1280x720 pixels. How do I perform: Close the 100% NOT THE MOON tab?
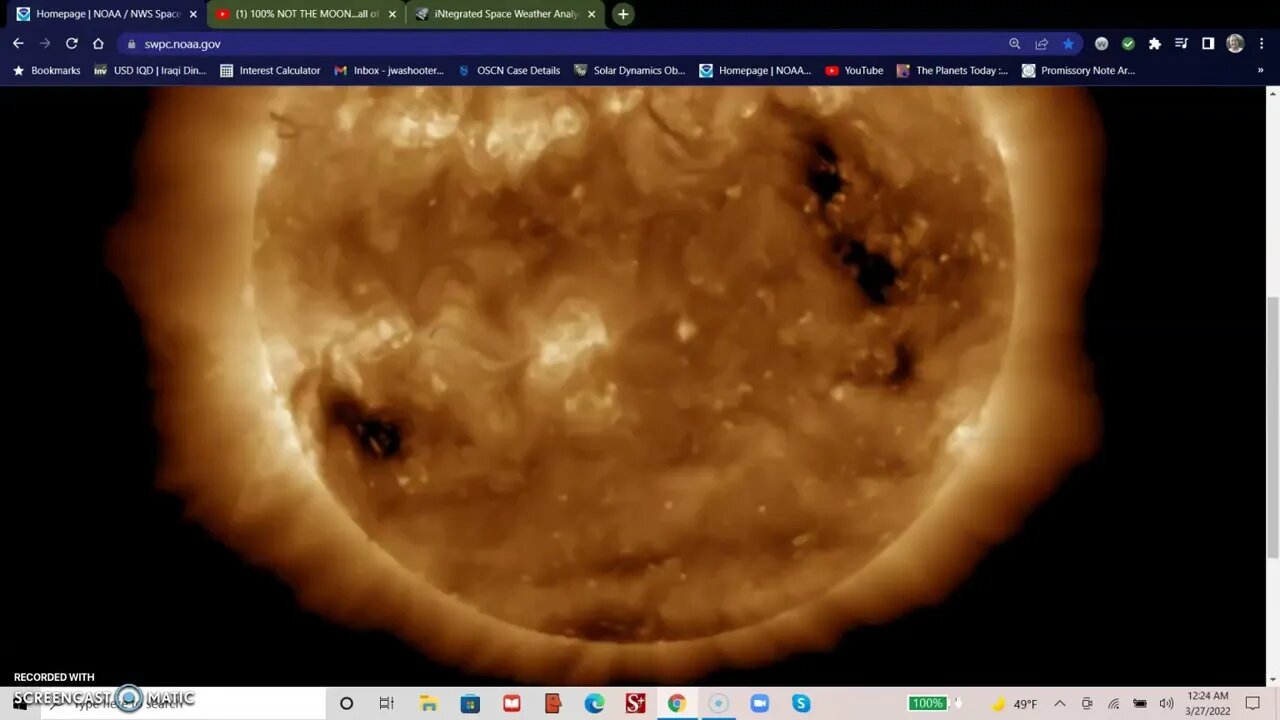point(392,14)
